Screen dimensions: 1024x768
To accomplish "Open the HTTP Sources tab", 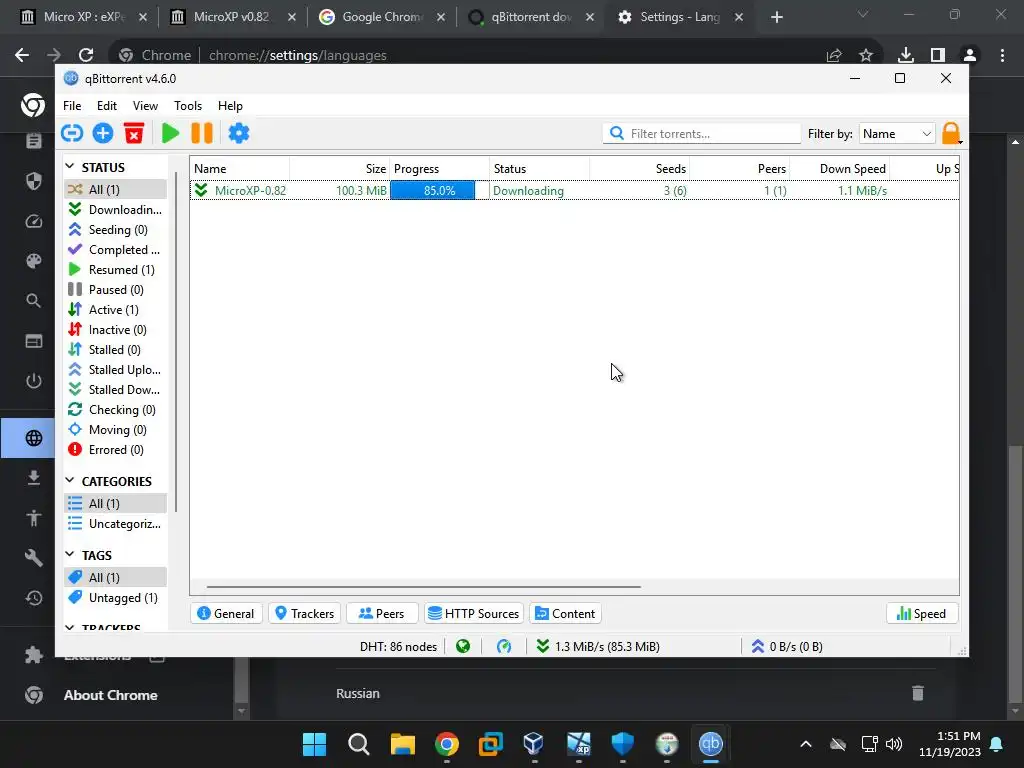I will 474,613.
